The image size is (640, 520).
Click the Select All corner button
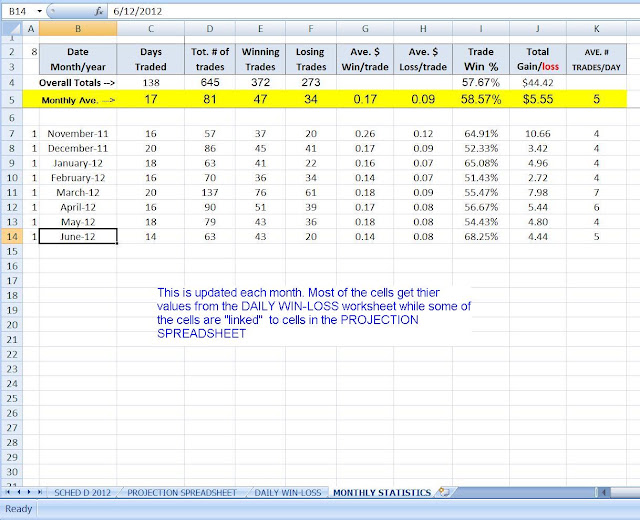click(x=11, y=29)
